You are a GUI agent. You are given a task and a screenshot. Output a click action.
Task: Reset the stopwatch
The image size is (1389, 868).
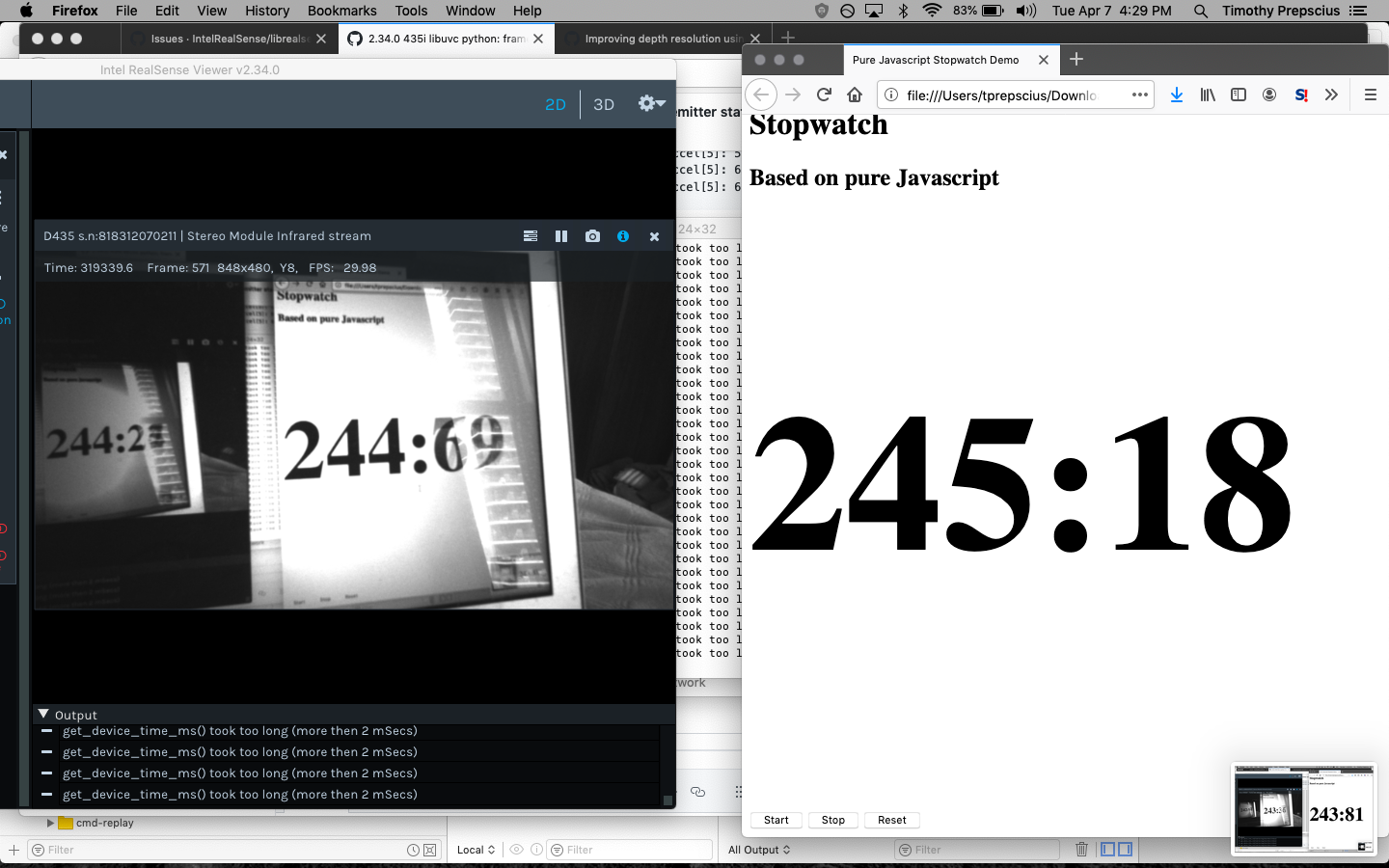(891, 820)
